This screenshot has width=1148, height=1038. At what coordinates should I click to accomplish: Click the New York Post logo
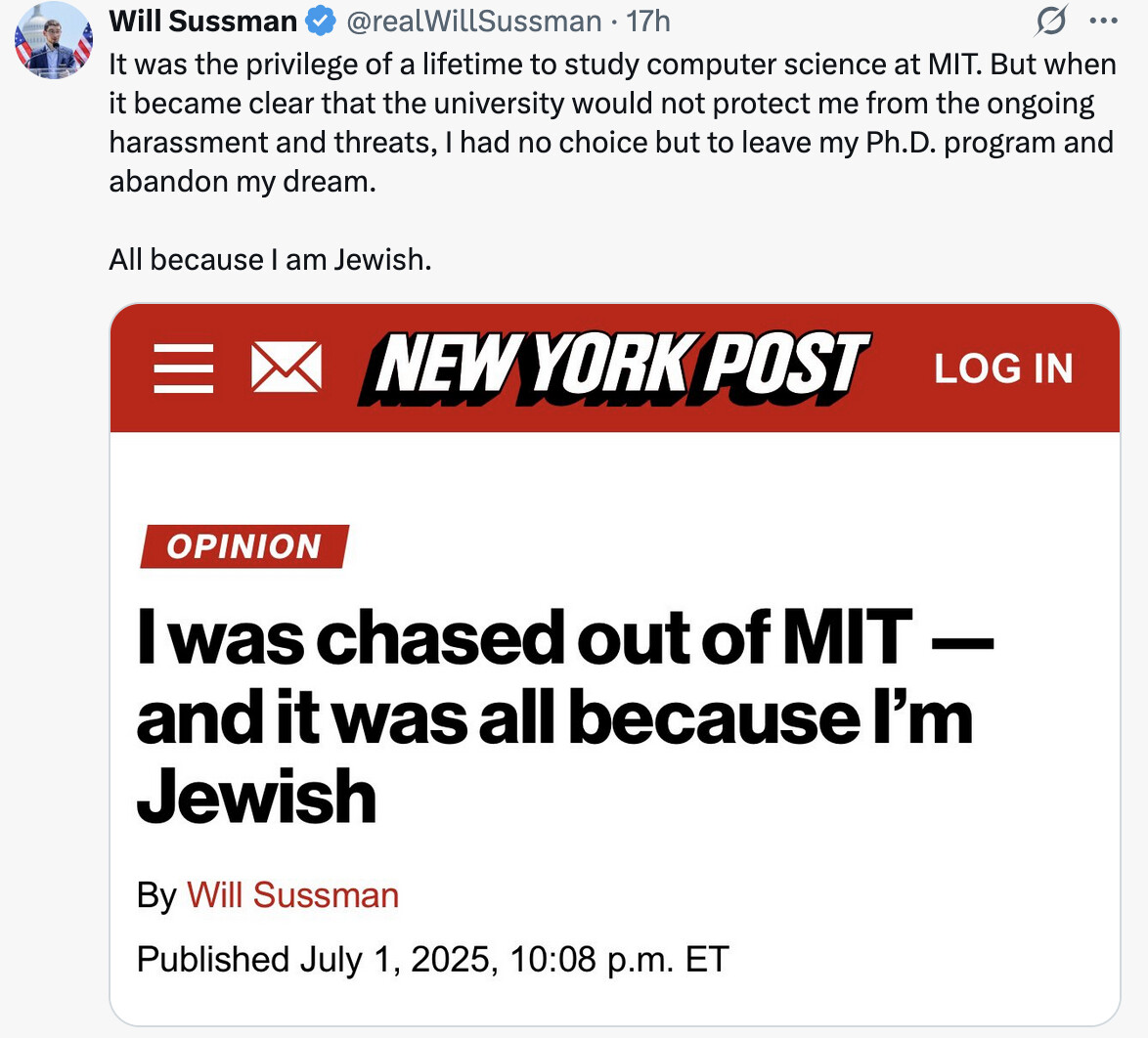click(613, 368)
